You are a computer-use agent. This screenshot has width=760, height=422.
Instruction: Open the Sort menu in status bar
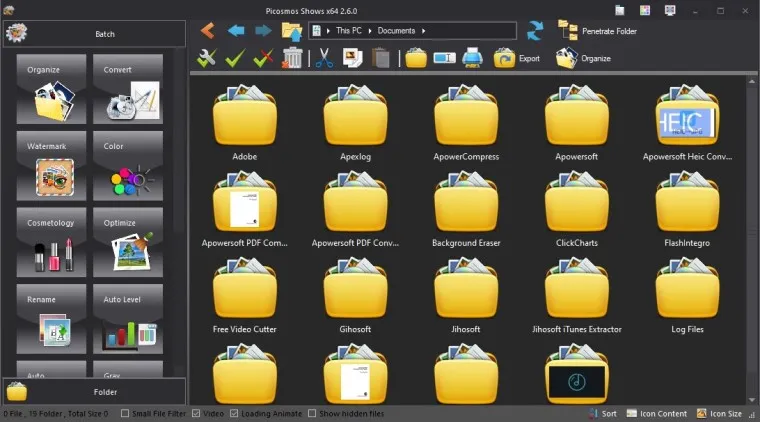603,413
